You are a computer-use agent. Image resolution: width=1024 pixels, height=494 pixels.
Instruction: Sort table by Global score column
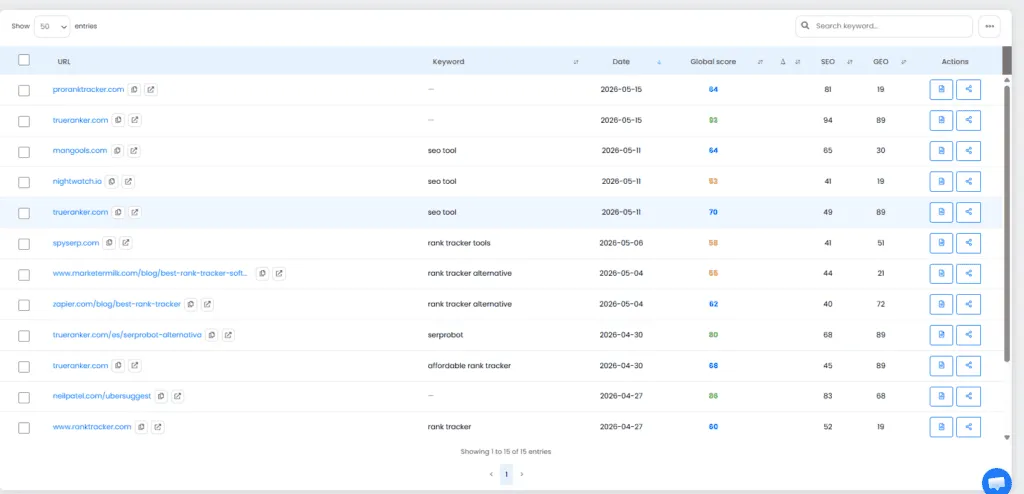tap(760, 62)
